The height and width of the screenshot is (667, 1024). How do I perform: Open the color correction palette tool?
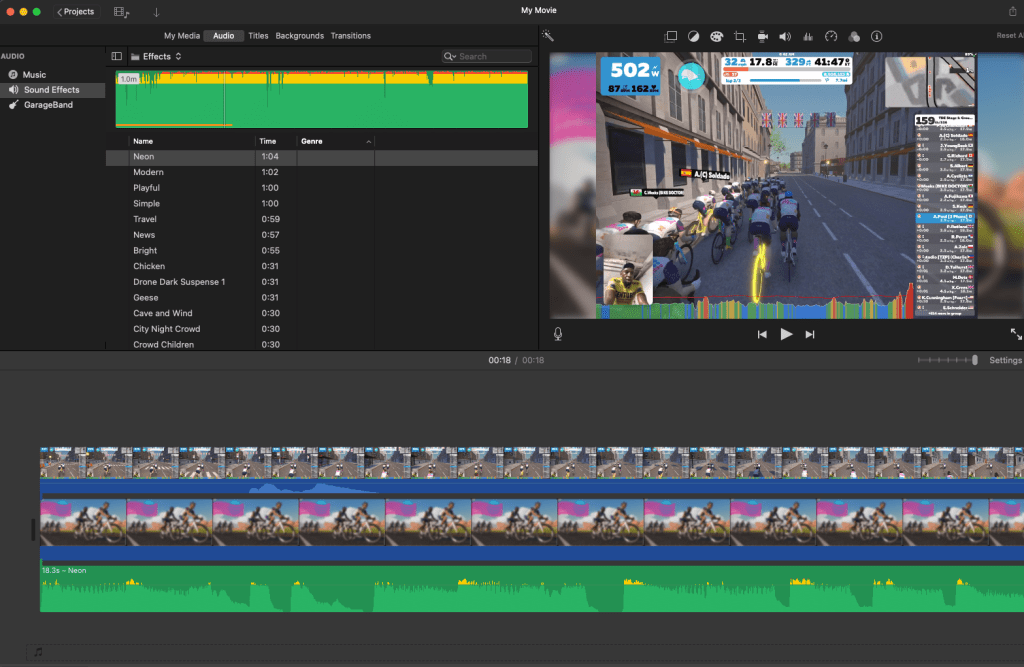(x=716, y=36)
